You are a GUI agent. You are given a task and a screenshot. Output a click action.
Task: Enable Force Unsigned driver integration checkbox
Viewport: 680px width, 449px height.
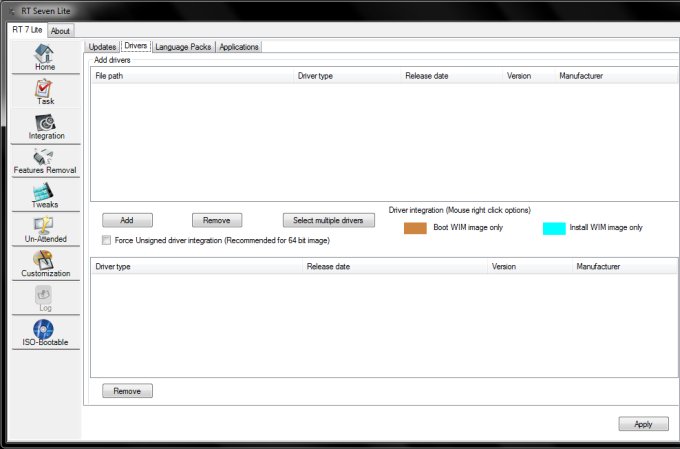pos(106,240)
